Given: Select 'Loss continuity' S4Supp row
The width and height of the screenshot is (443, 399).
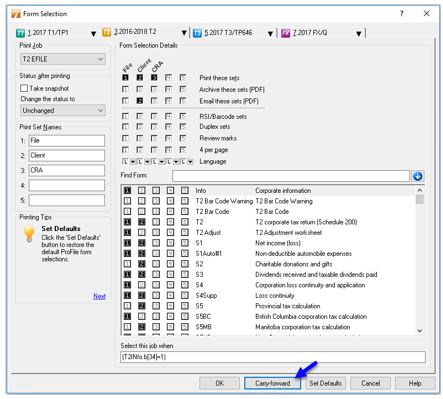Looking at the screenshot, I should point(268,296).
